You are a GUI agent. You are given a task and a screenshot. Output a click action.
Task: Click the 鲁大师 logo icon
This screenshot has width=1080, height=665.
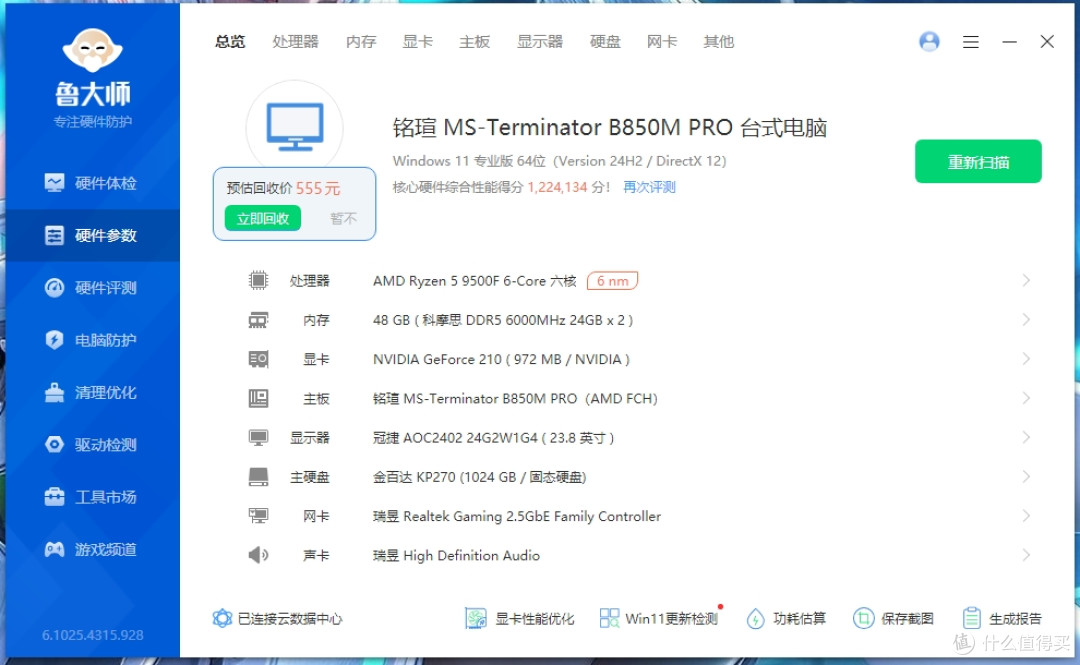pos(92,50)
